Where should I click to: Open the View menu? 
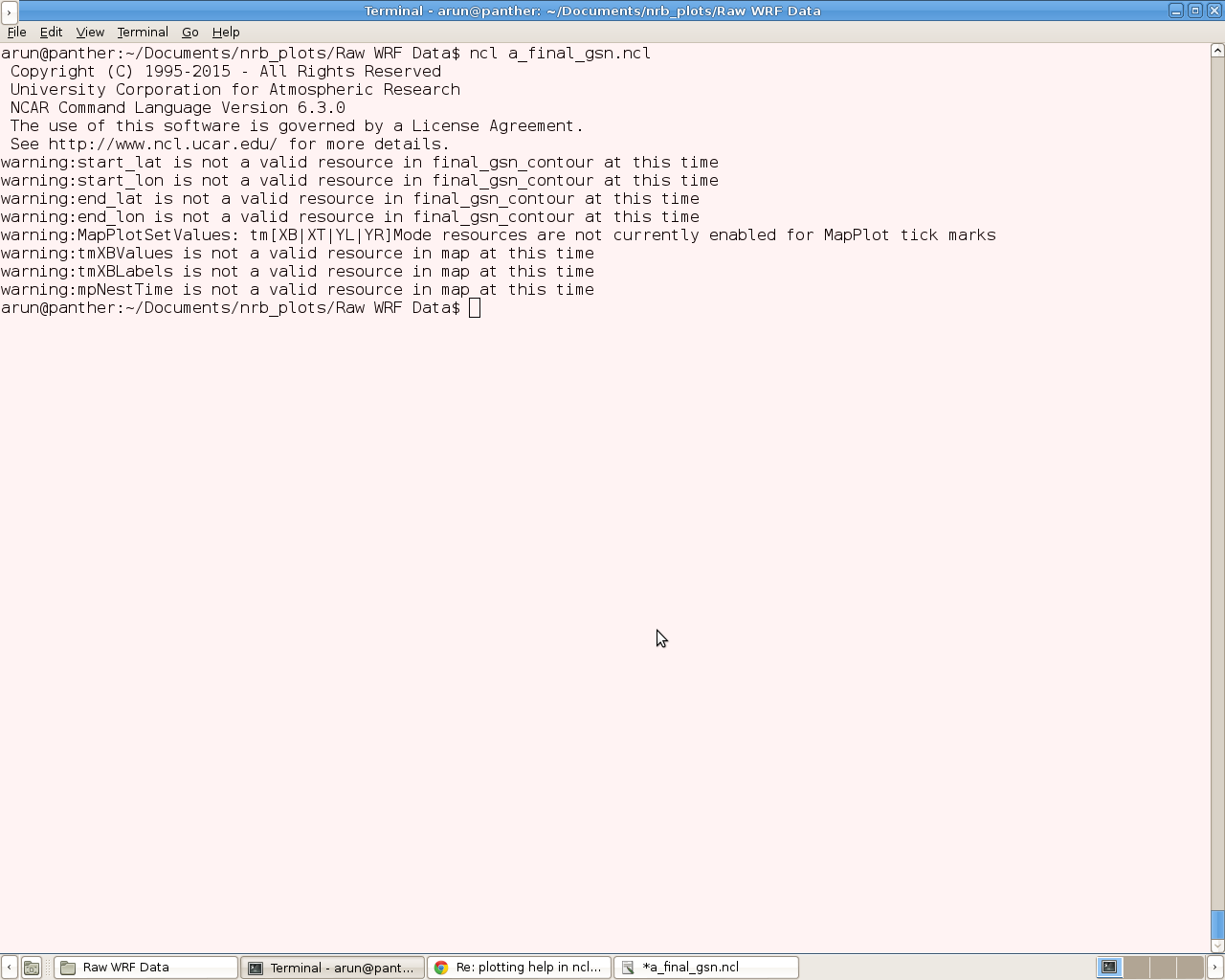(90, 32)
